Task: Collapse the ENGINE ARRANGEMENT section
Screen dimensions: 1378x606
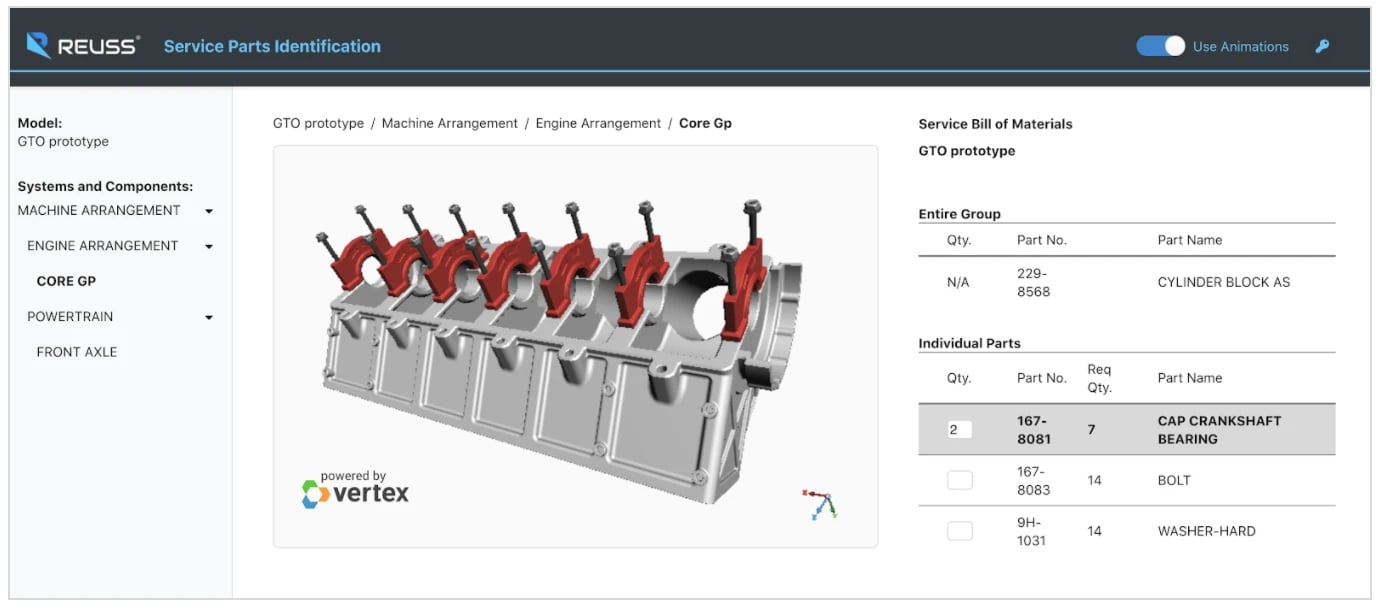Action: [208, 246]
